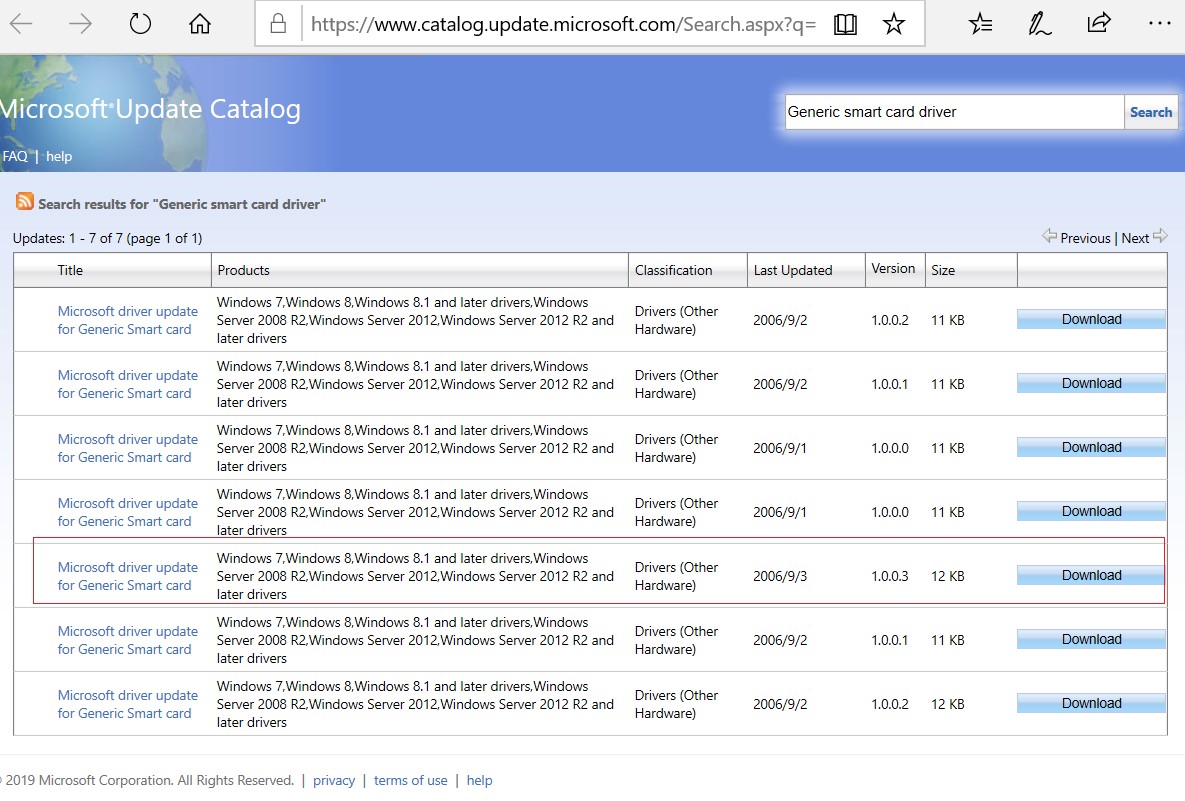The height and width of the screenshot is (801, 1185).
Task: Click the share page icon
Action: tap(1099, 23)
